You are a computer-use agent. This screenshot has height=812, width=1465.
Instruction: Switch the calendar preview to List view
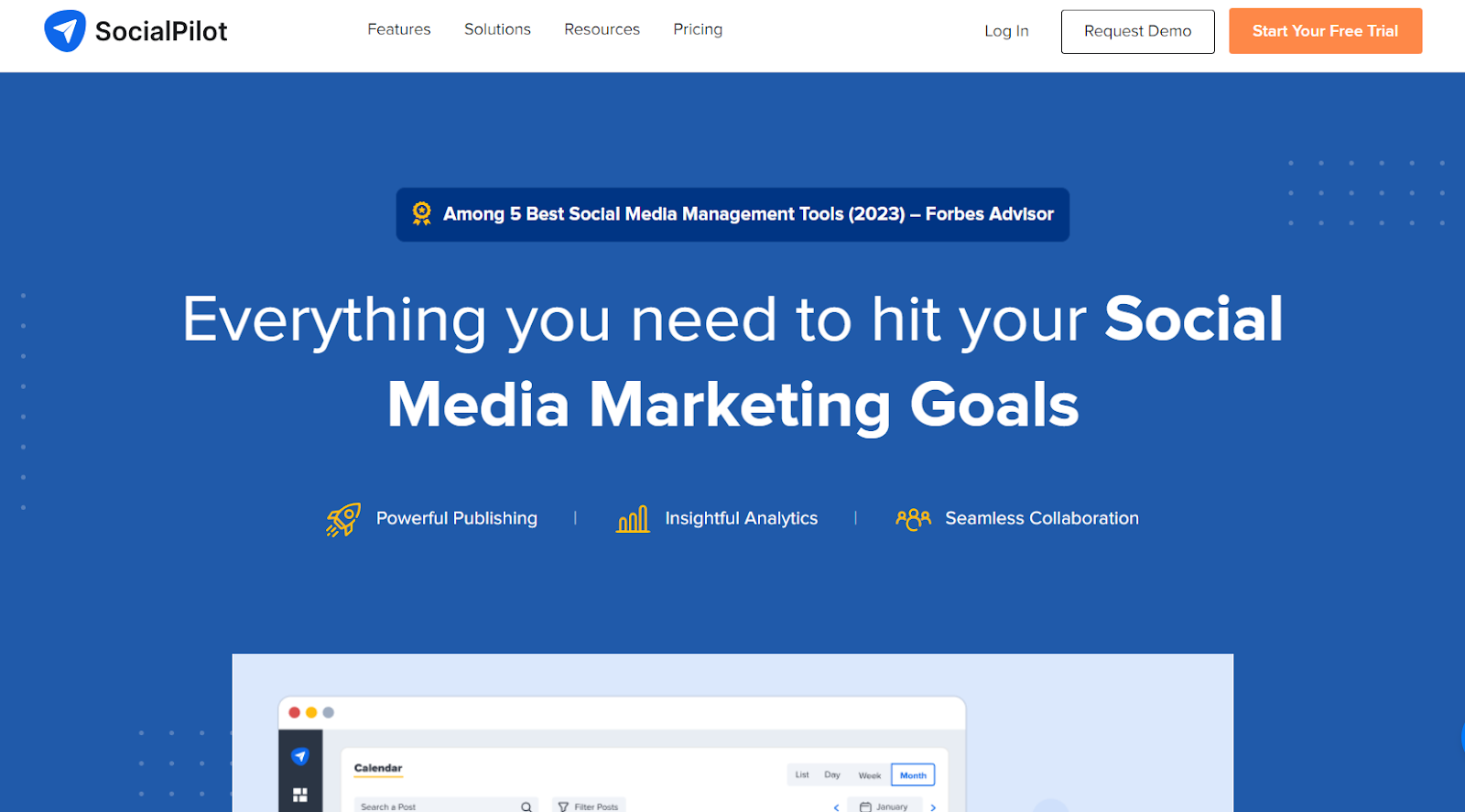[802, 774]
